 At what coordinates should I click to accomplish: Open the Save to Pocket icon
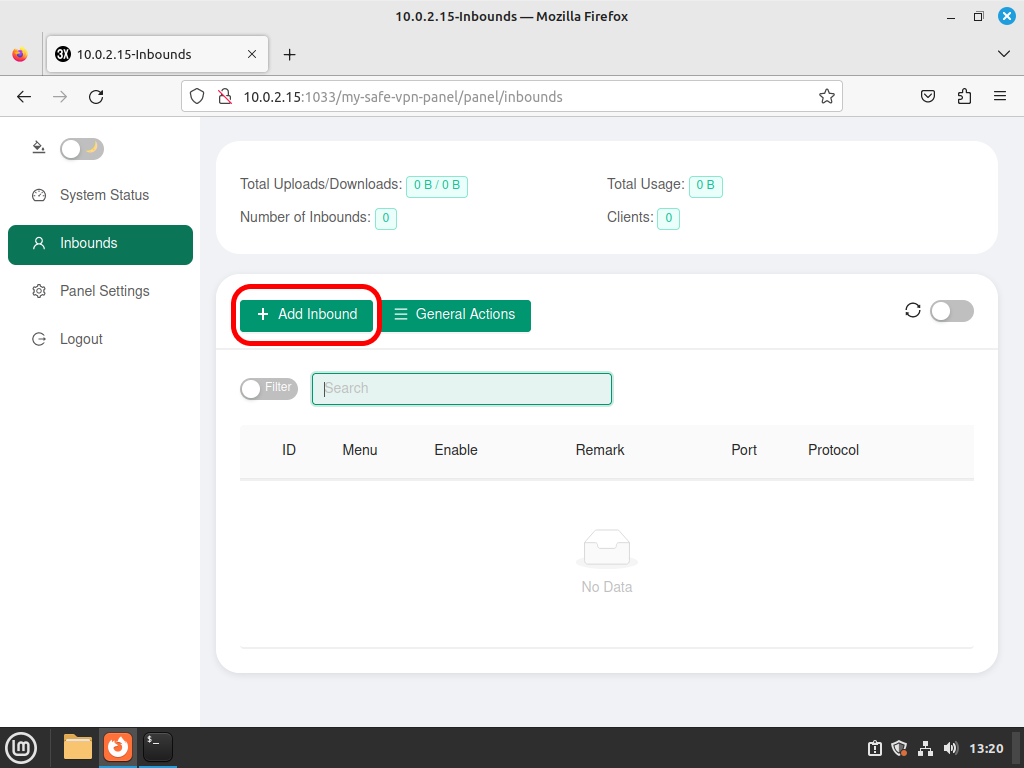(x=927, y=97)
